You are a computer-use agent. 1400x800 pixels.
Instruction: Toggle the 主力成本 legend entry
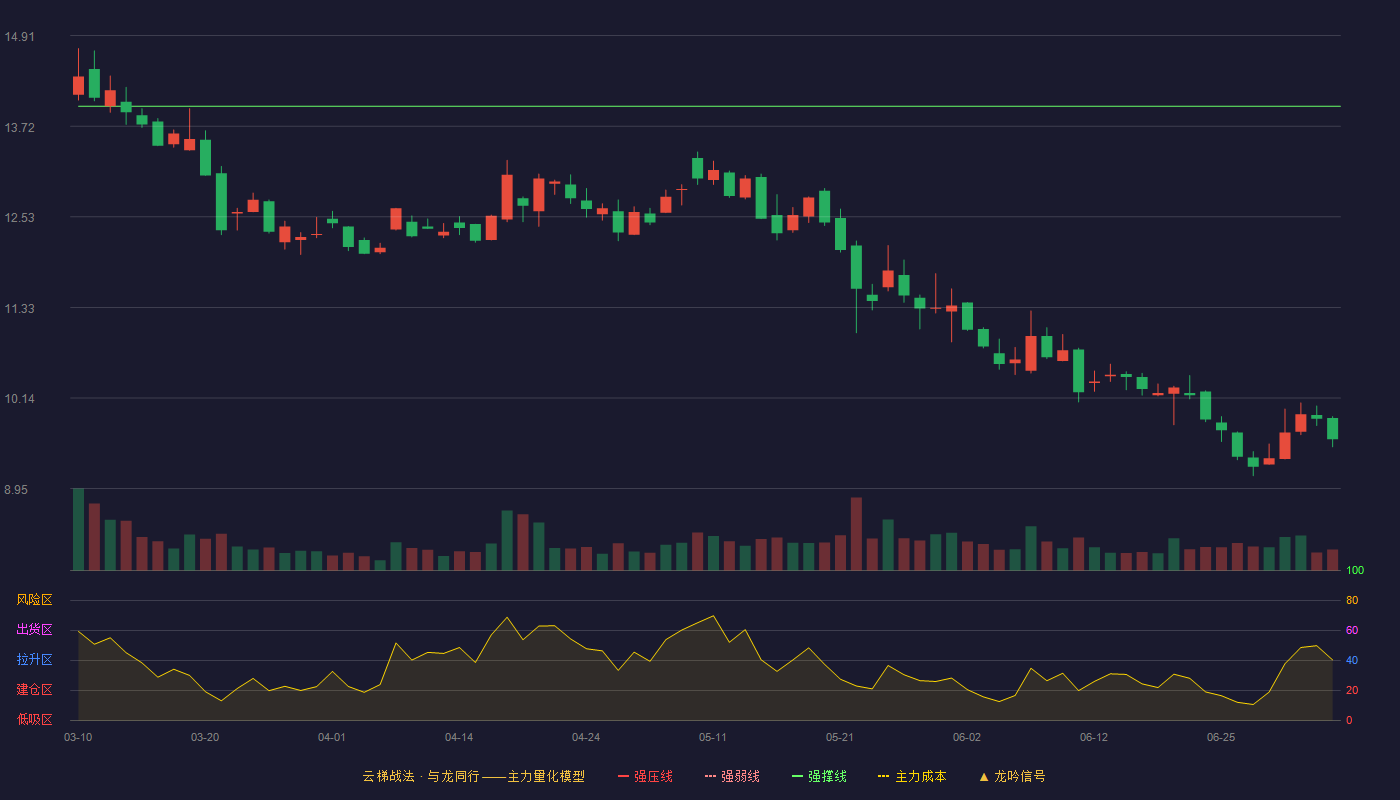point(912,776)
